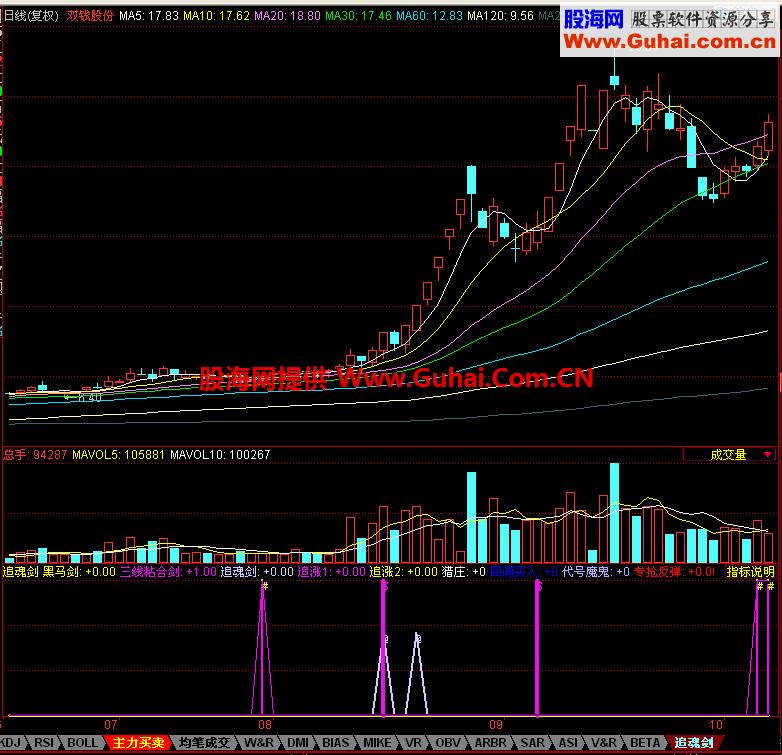
Task: Switch to the W&R indicator tab
Action: coord(258,743)
